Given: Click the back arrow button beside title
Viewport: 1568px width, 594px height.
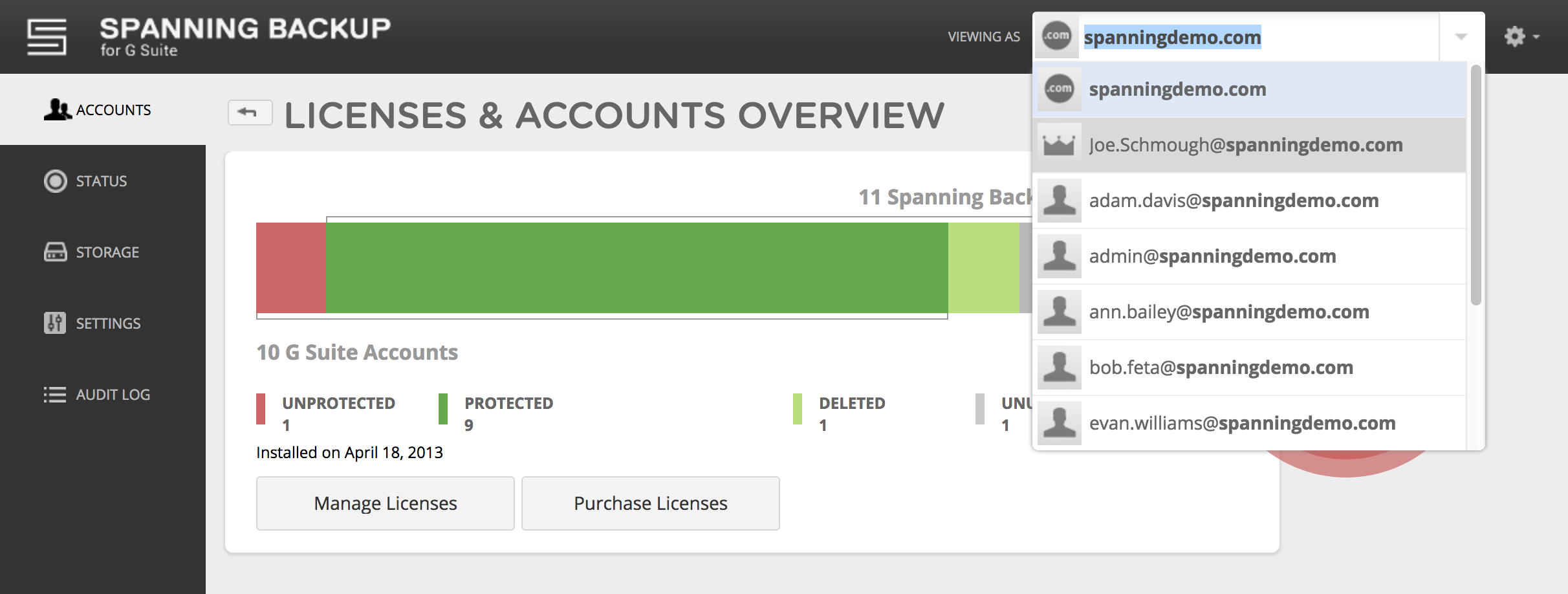Looking at the screenshot, I should (x=250, y=113).
